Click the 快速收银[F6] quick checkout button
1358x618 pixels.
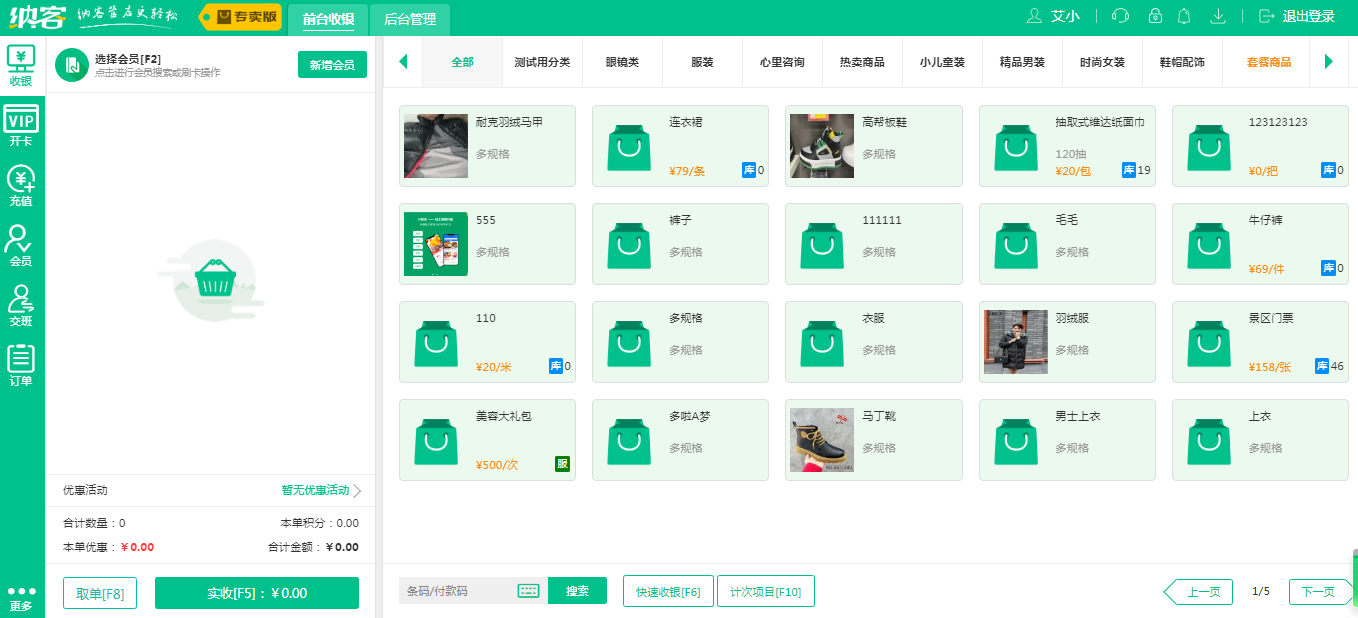667,590
